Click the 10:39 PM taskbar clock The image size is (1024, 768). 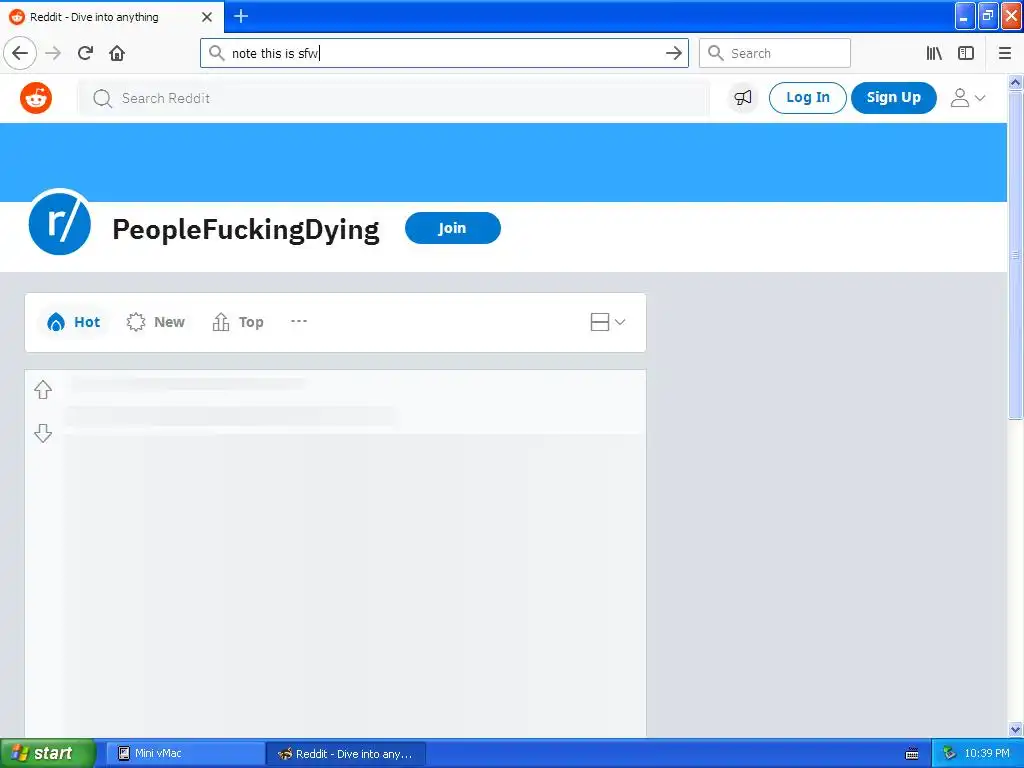[x=987, y=754]
